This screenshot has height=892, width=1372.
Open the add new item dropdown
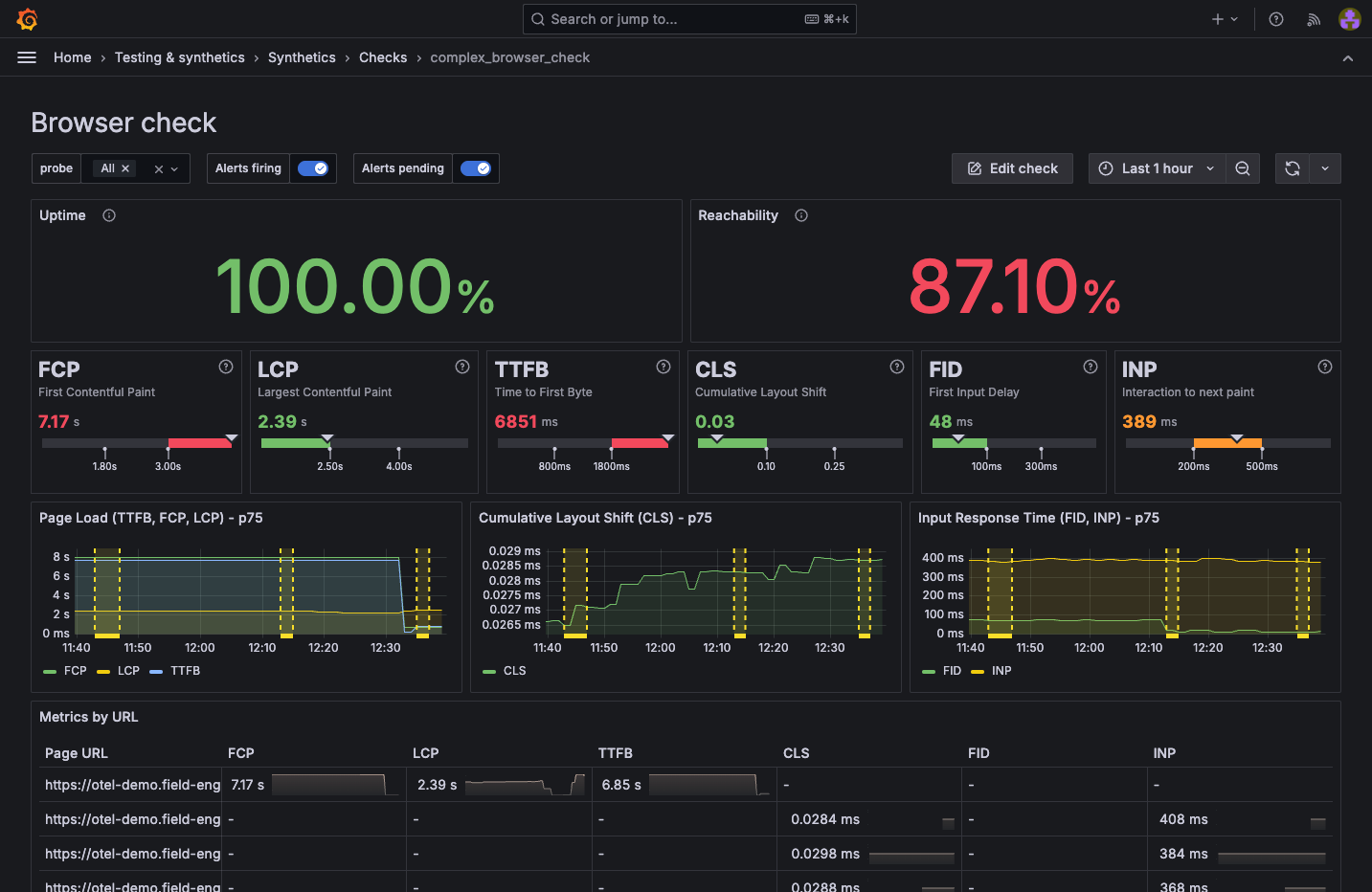tap(1223, 18)
